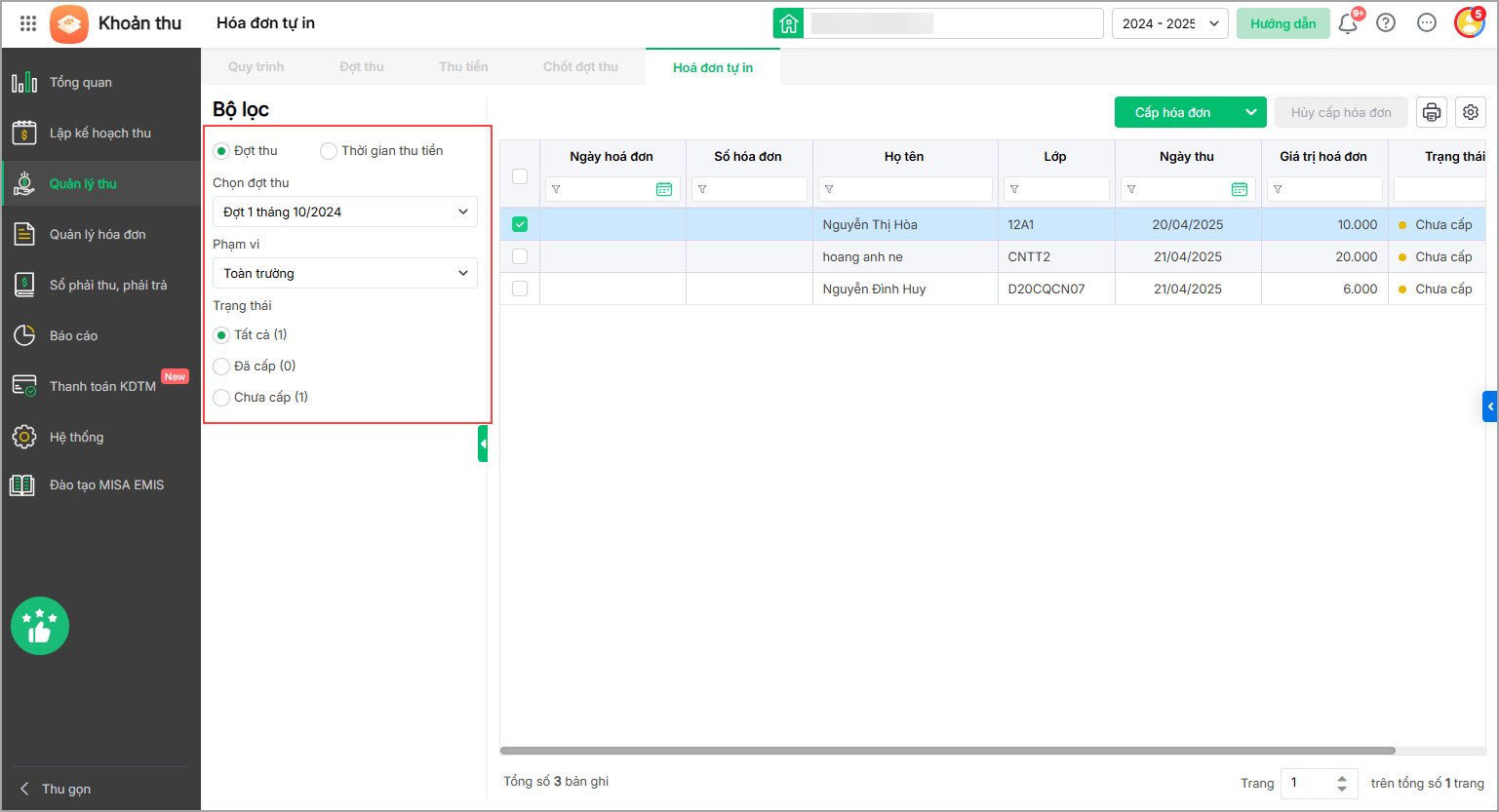Check the Nguyễn Đình Huy row checkbox
The image size is (1499, 812).
520,289
